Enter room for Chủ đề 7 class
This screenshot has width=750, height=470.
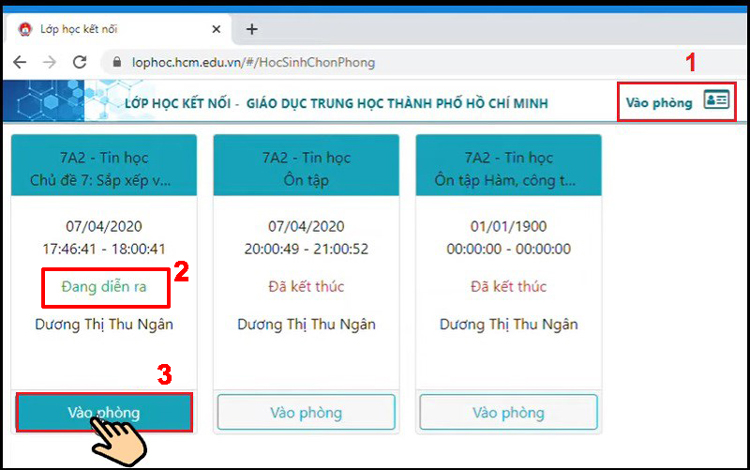click(x=104, y=413)
